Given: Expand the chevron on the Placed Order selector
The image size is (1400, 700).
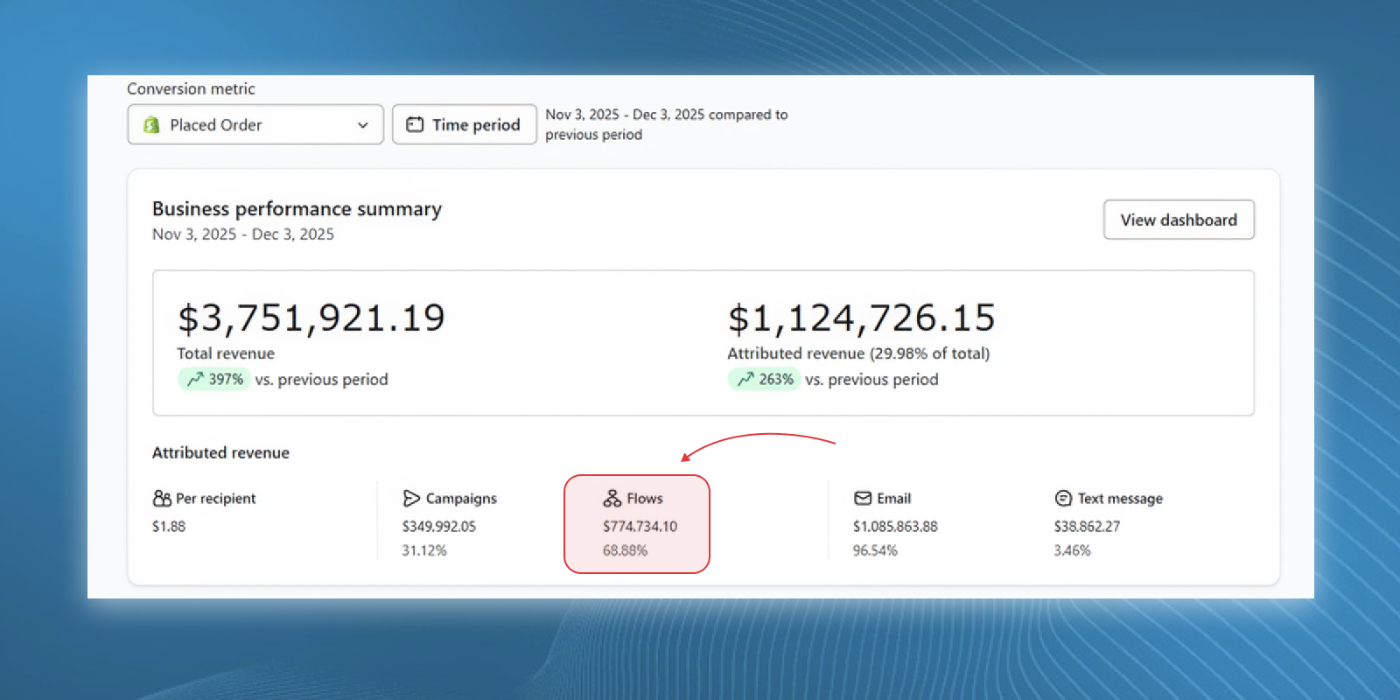Looking at the screenshot, I should (x=363, y=126).
